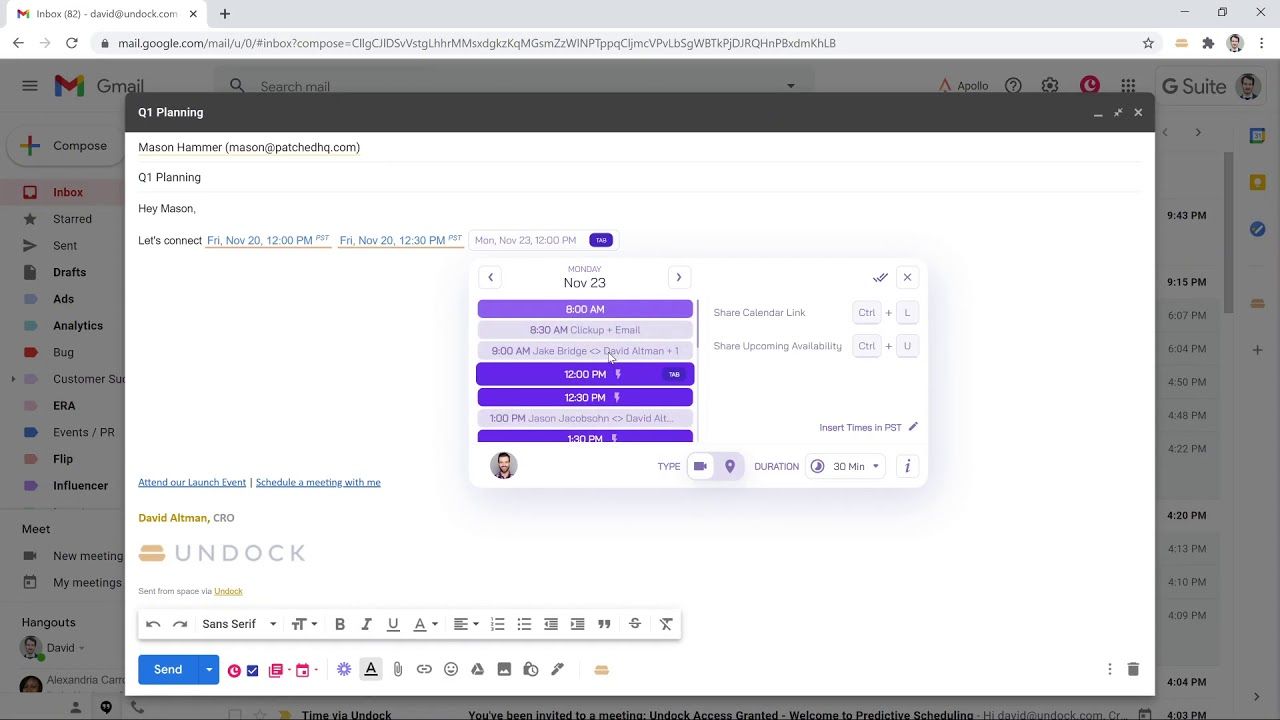The image size is (1280, 720).
Task: Insert a link
Action: [x=424, y=670]
